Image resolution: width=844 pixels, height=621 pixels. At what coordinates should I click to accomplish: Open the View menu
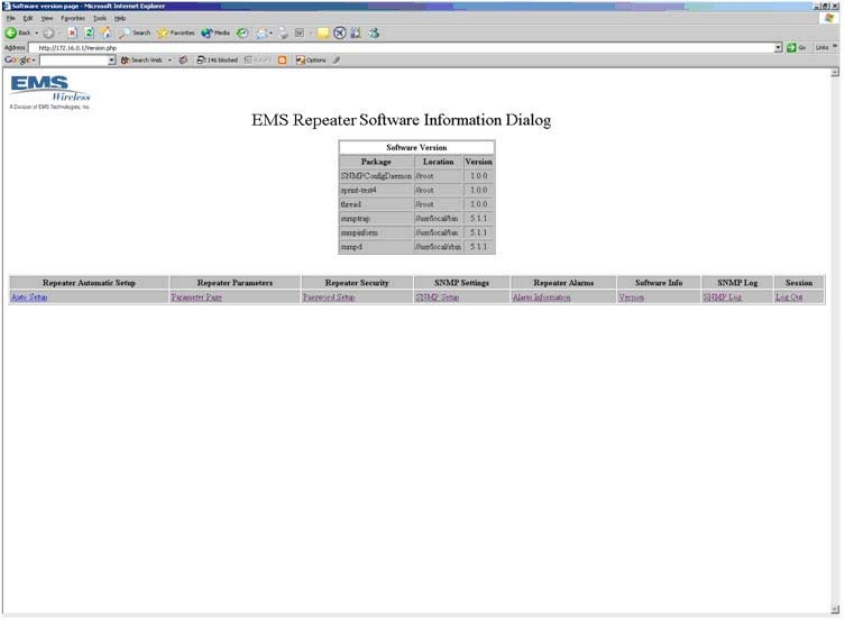coord(47,18)
